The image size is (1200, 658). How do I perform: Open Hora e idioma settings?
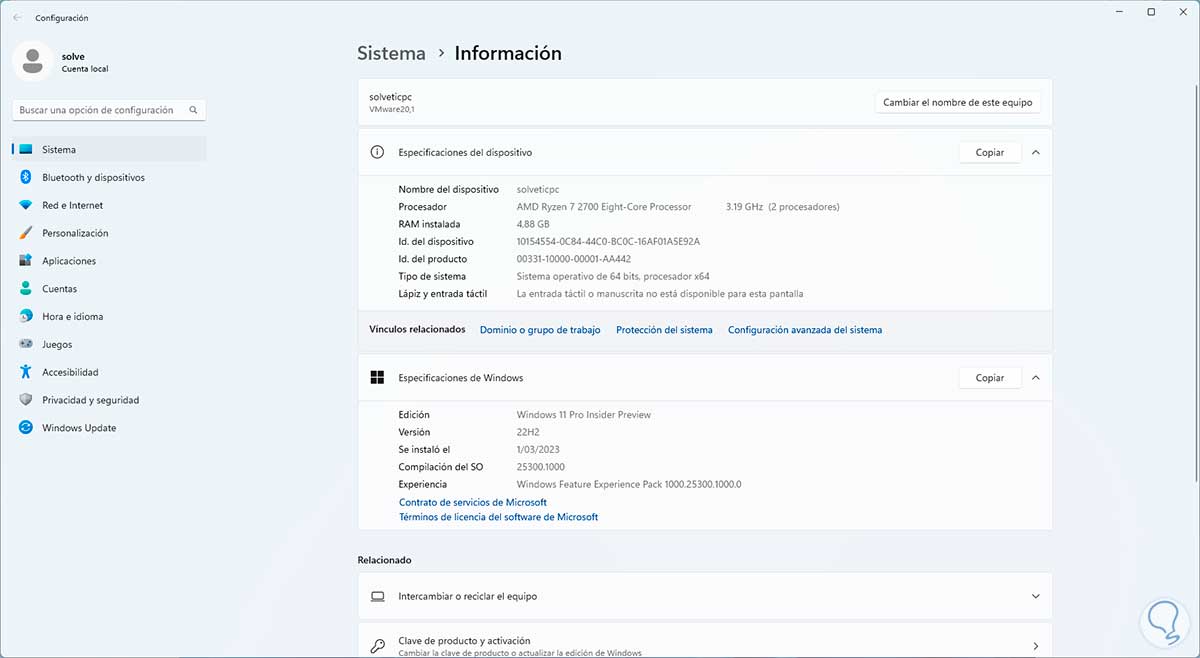[x=109, y=316]
